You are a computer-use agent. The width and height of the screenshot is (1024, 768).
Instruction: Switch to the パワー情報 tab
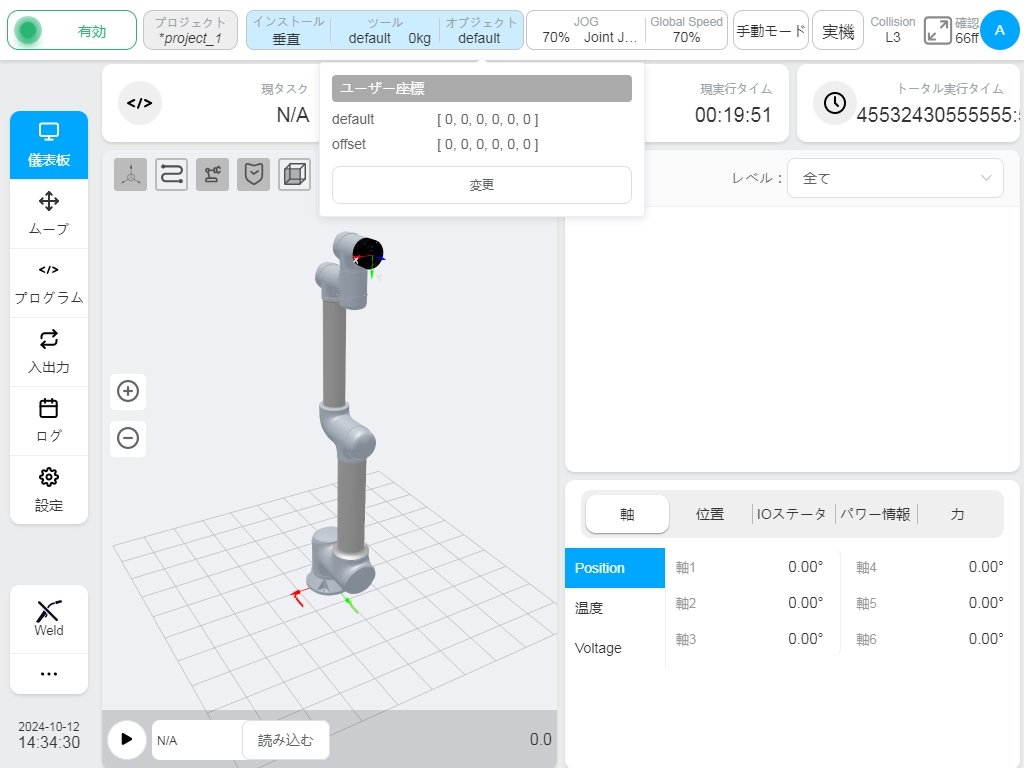(875, 514)
